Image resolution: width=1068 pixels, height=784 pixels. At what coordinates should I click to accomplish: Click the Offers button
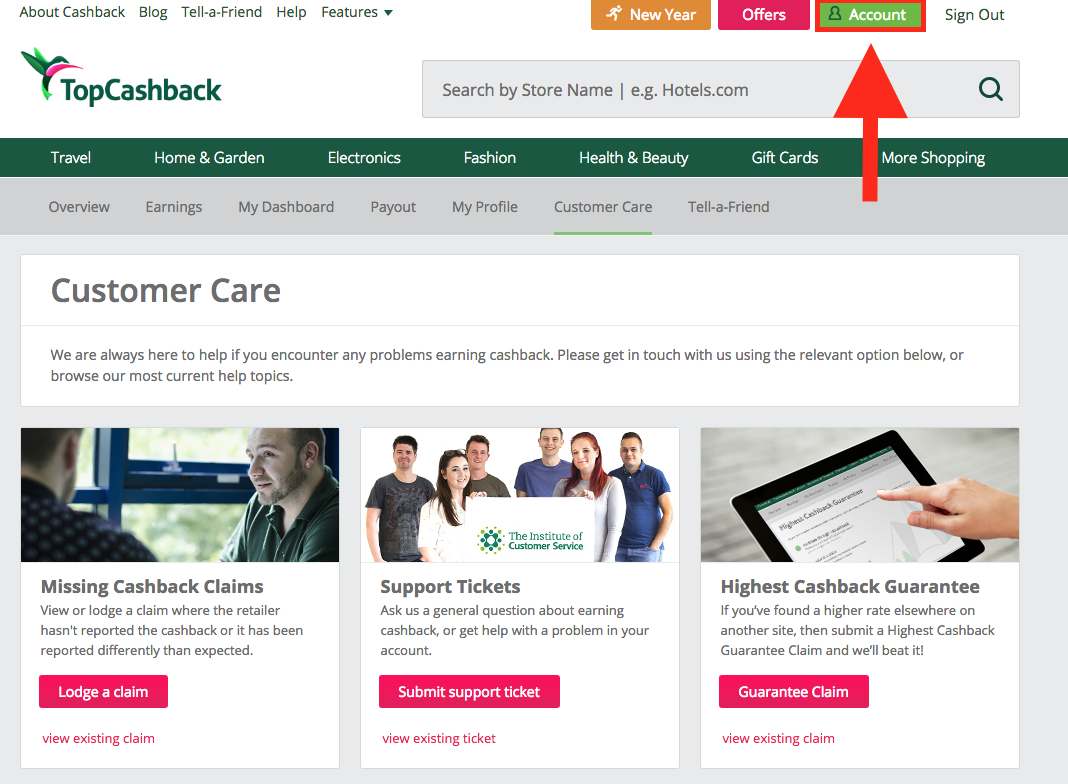pyautogui.click(x=764, y=15)
